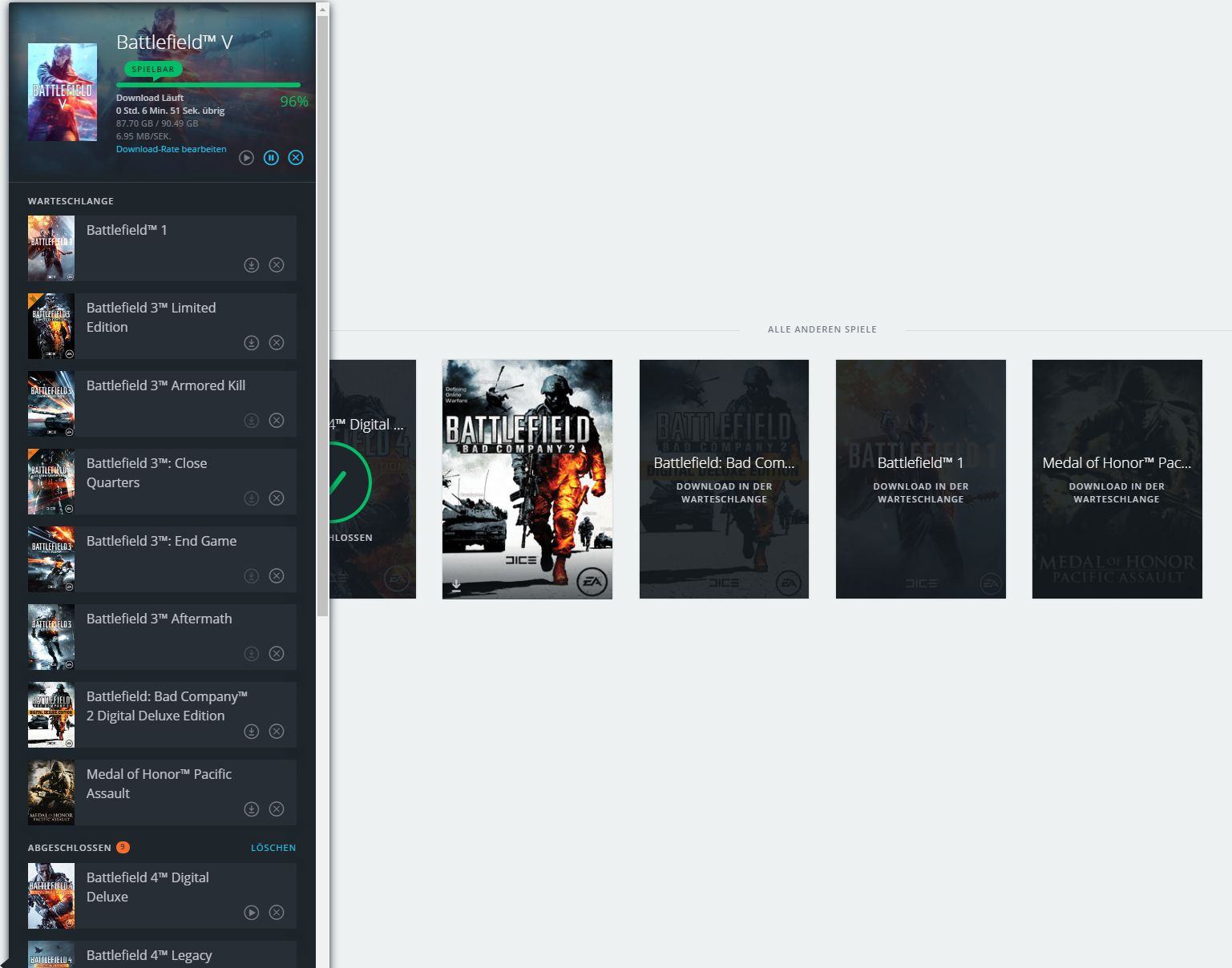This screenshot has width=1232, height=968.
Task: Download Battlefield 3 Limited Edition now
Action: [x=252, y=343]
